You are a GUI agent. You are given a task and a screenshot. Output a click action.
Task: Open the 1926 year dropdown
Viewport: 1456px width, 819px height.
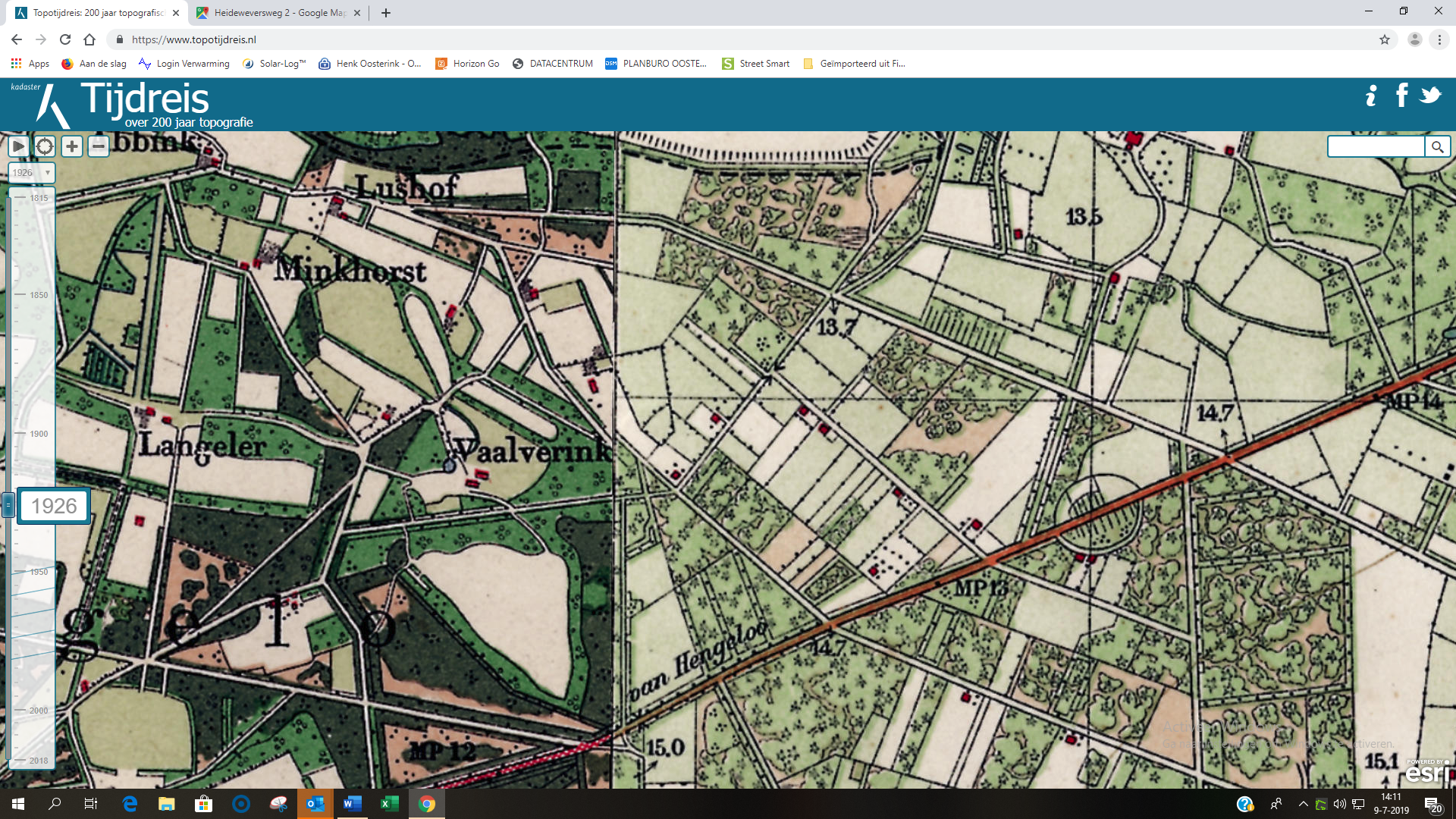point(32,172)
